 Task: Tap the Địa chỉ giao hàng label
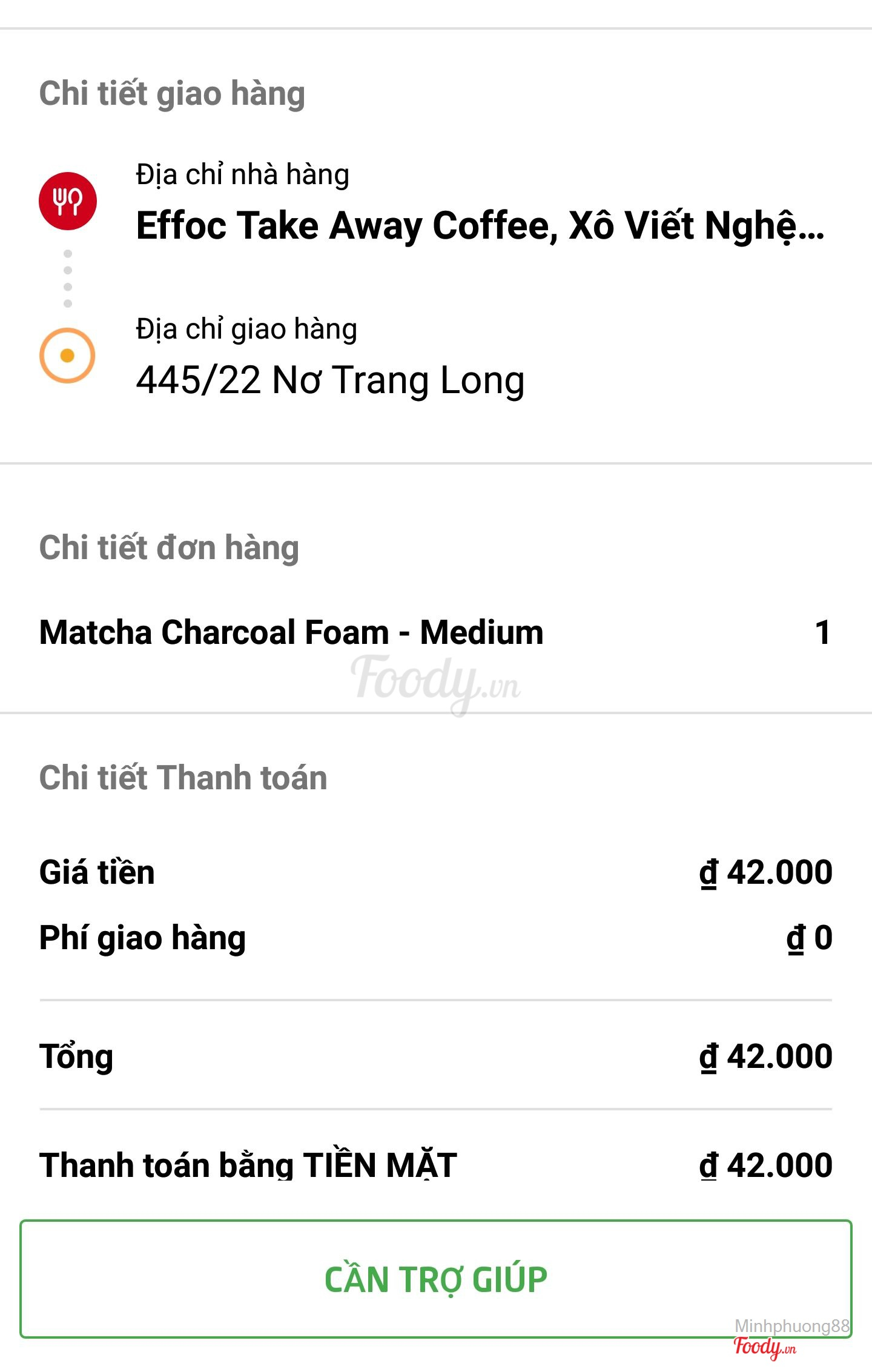[246, 329]
